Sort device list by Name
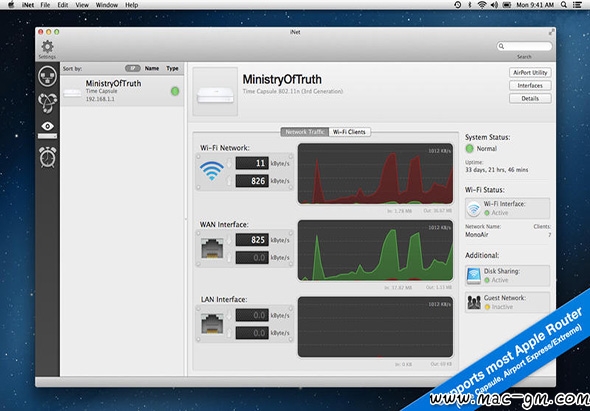This screenshot has width=590, height=411. pyautogui.click(x=152, y=68)
